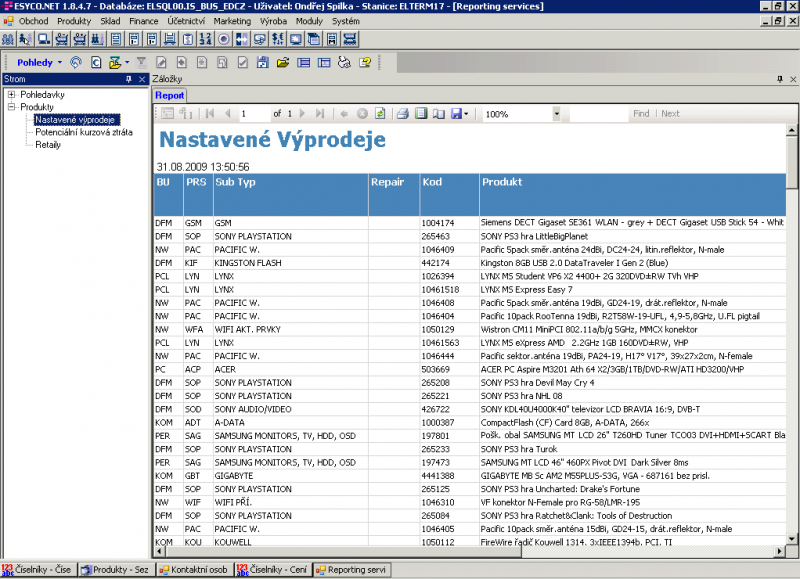Expand the Pohledavky tree node
Image resolution: width=800 pixels, height=579 pixels.
pos(11,94)
